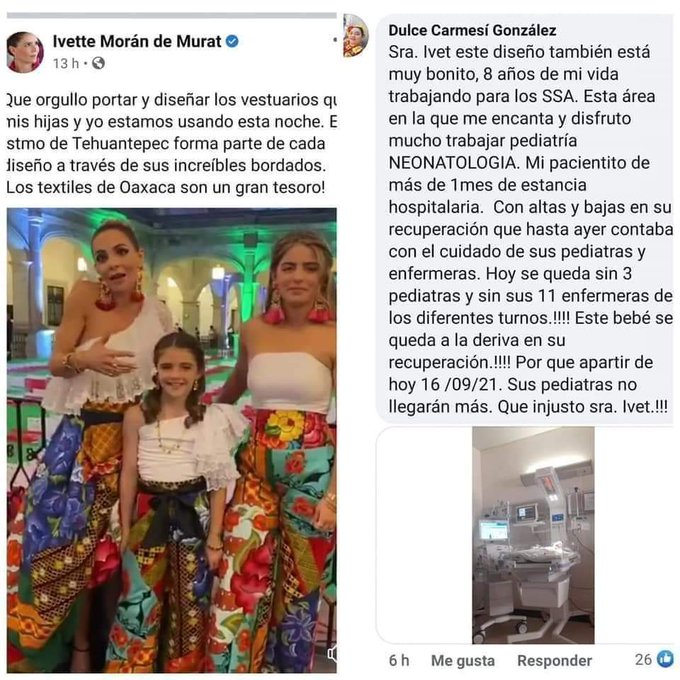The height and width of the screenshot is (680, 680).
Task: Open the photo of three women in dresses
Action: pos(172,440)
